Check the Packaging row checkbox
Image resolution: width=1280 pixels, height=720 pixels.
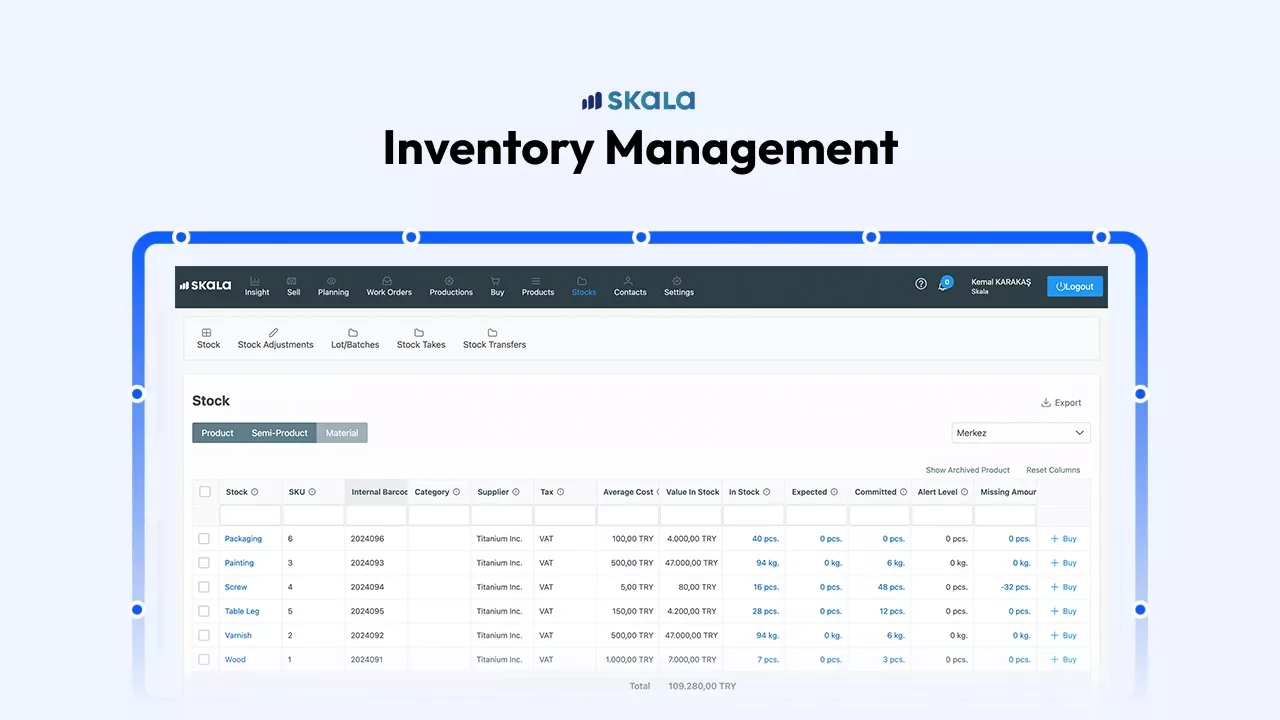pos(204,539)
